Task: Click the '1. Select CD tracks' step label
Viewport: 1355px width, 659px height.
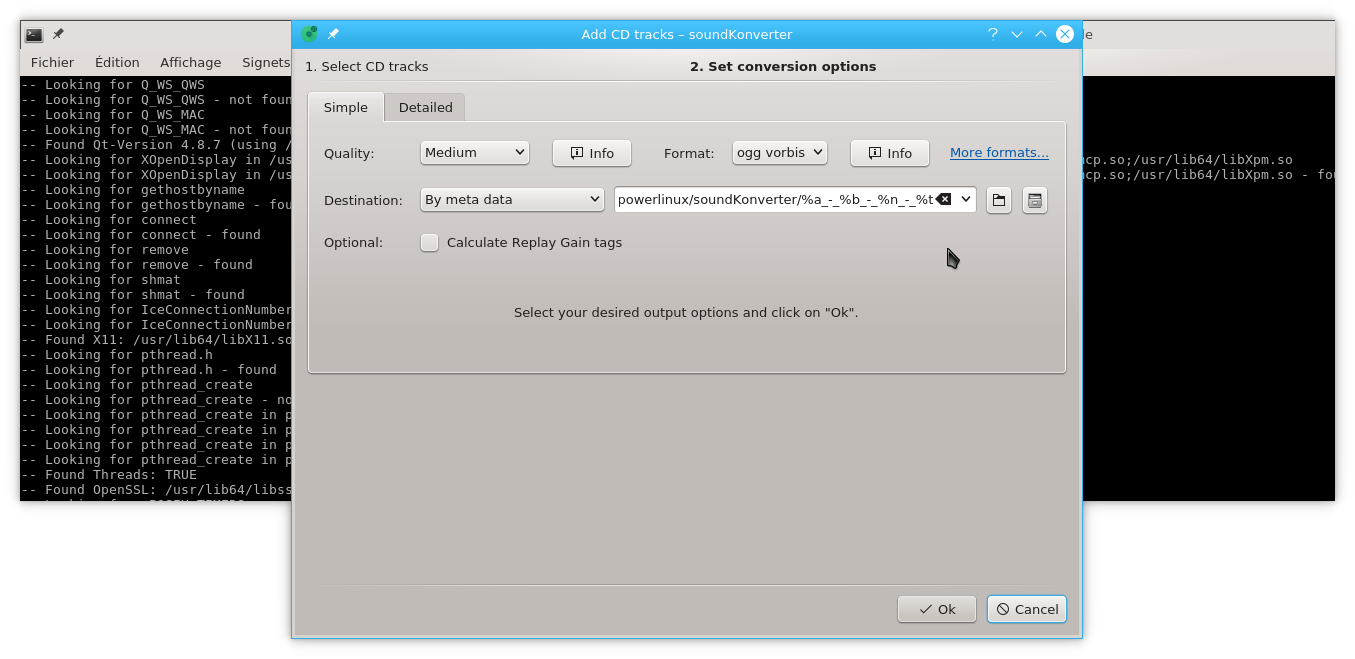Action: coord(367,67)
